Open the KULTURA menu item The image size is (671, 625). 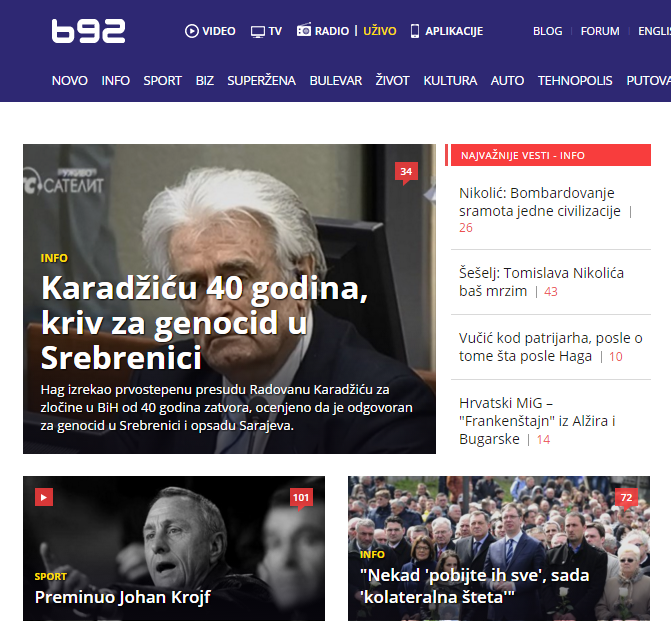click(450, 80)
